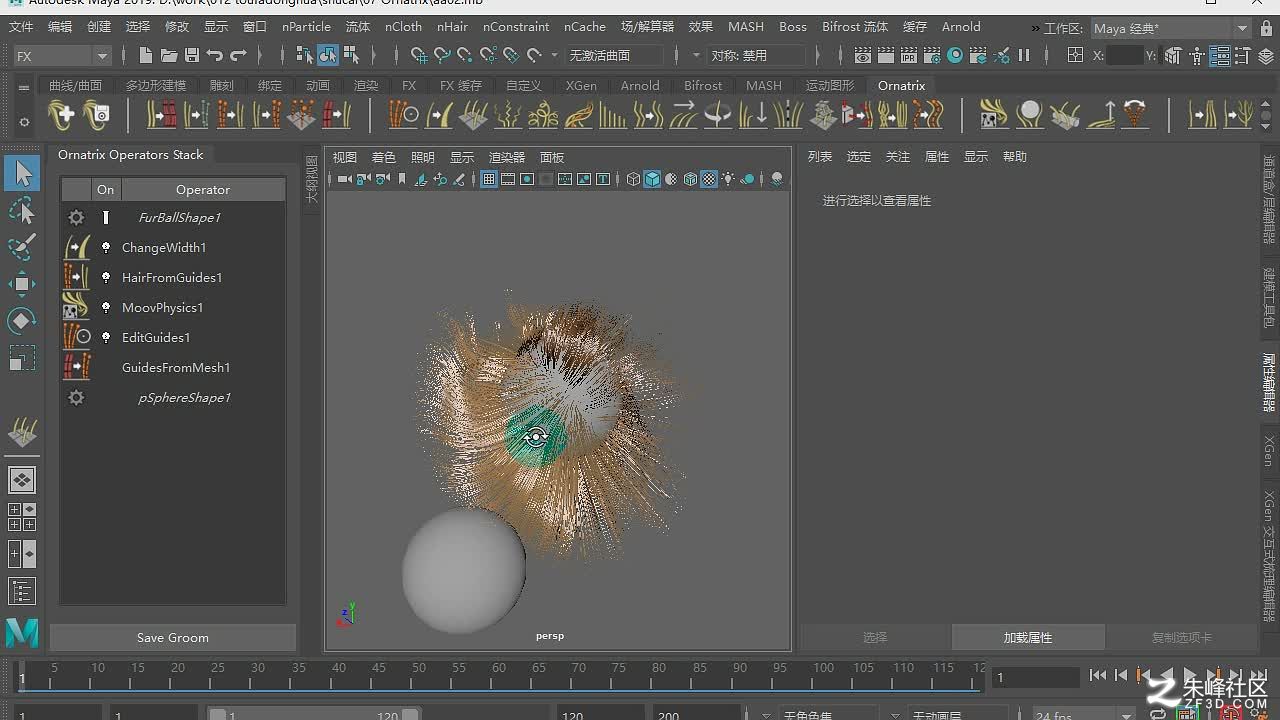
Task: Toggle use all lights bulb icon
Action: (x=728, y=180)
